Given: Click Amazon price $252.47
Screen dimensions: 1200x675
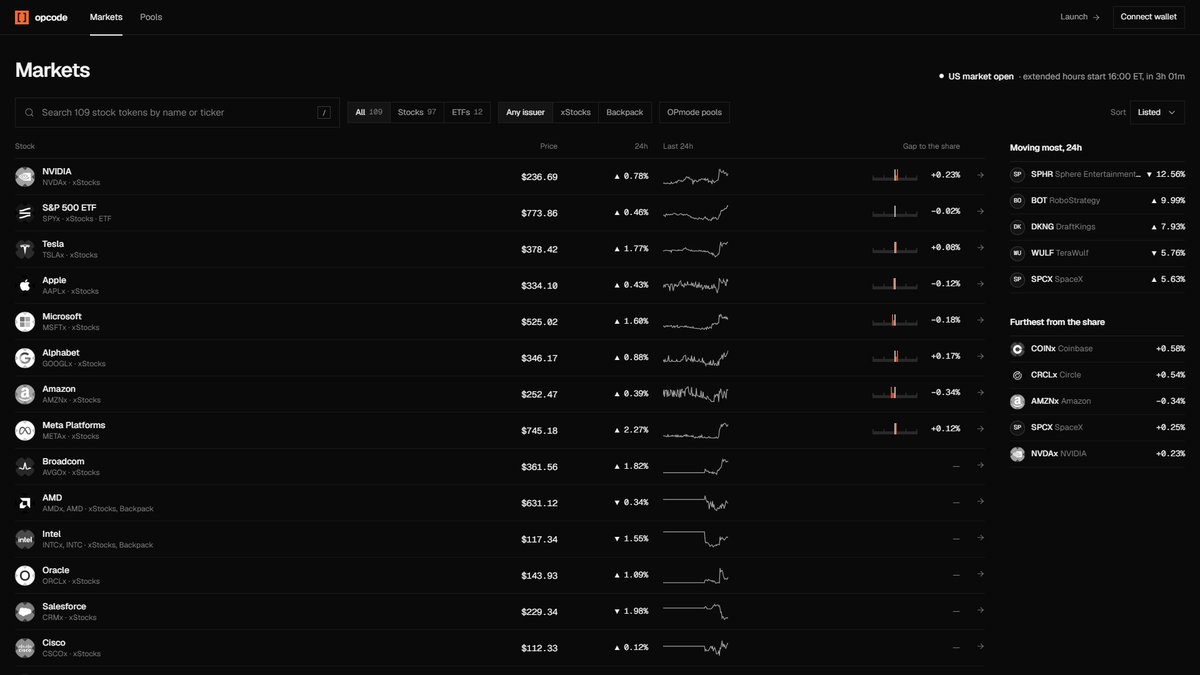Looking at the screenshot, I should (x=539, y=395).
